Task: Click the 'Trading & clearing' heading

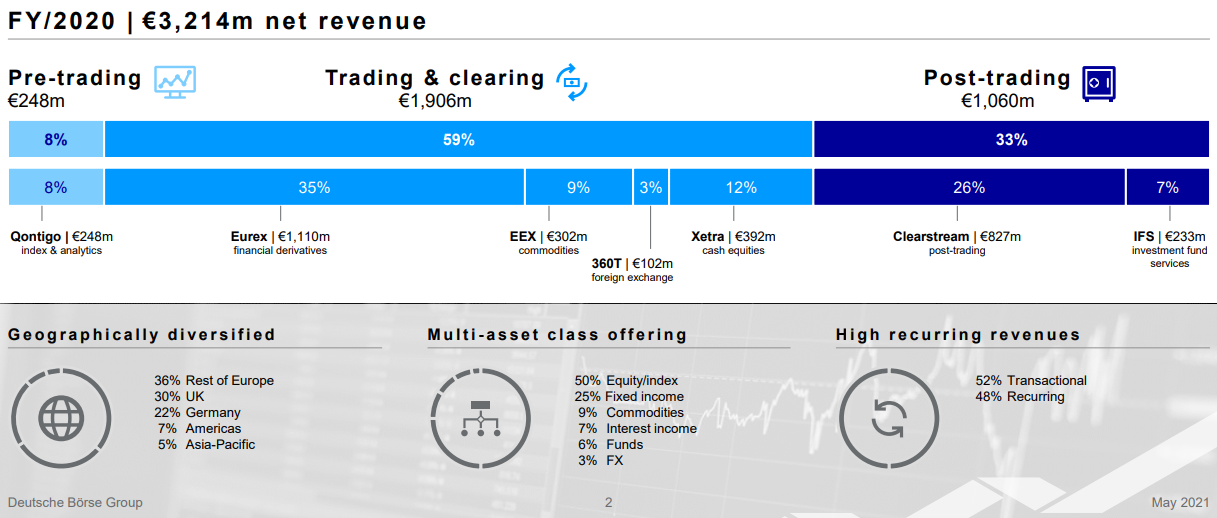Action: [435, 78]
